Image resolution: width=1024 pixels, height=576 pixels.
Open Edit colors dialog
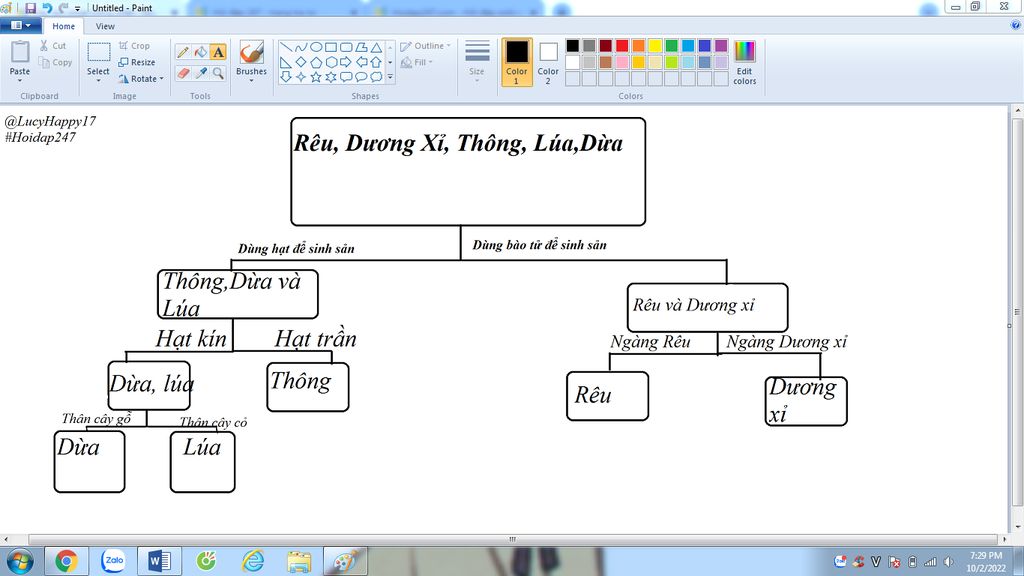pyautogui.click(x=744, y=63)
